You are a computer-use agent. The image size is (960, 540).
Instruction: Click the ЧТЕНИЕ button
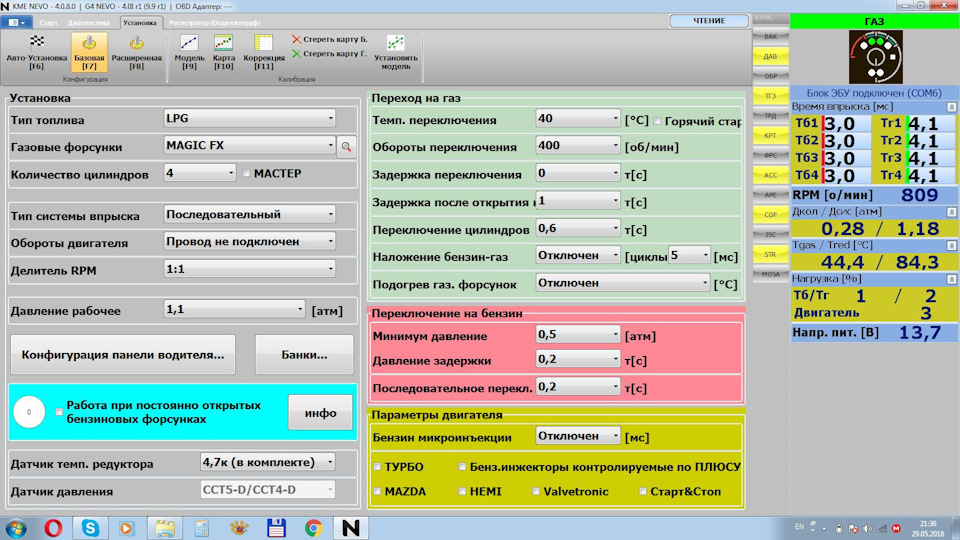click(x=709, y=21)
